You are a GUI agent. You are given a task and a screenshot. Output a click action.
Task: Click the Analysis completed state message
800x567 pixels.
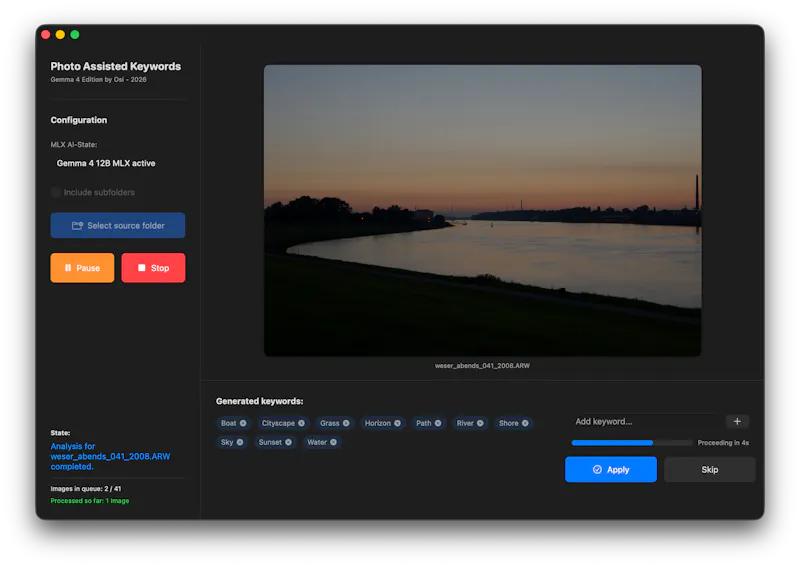click(x=110, y=456)
